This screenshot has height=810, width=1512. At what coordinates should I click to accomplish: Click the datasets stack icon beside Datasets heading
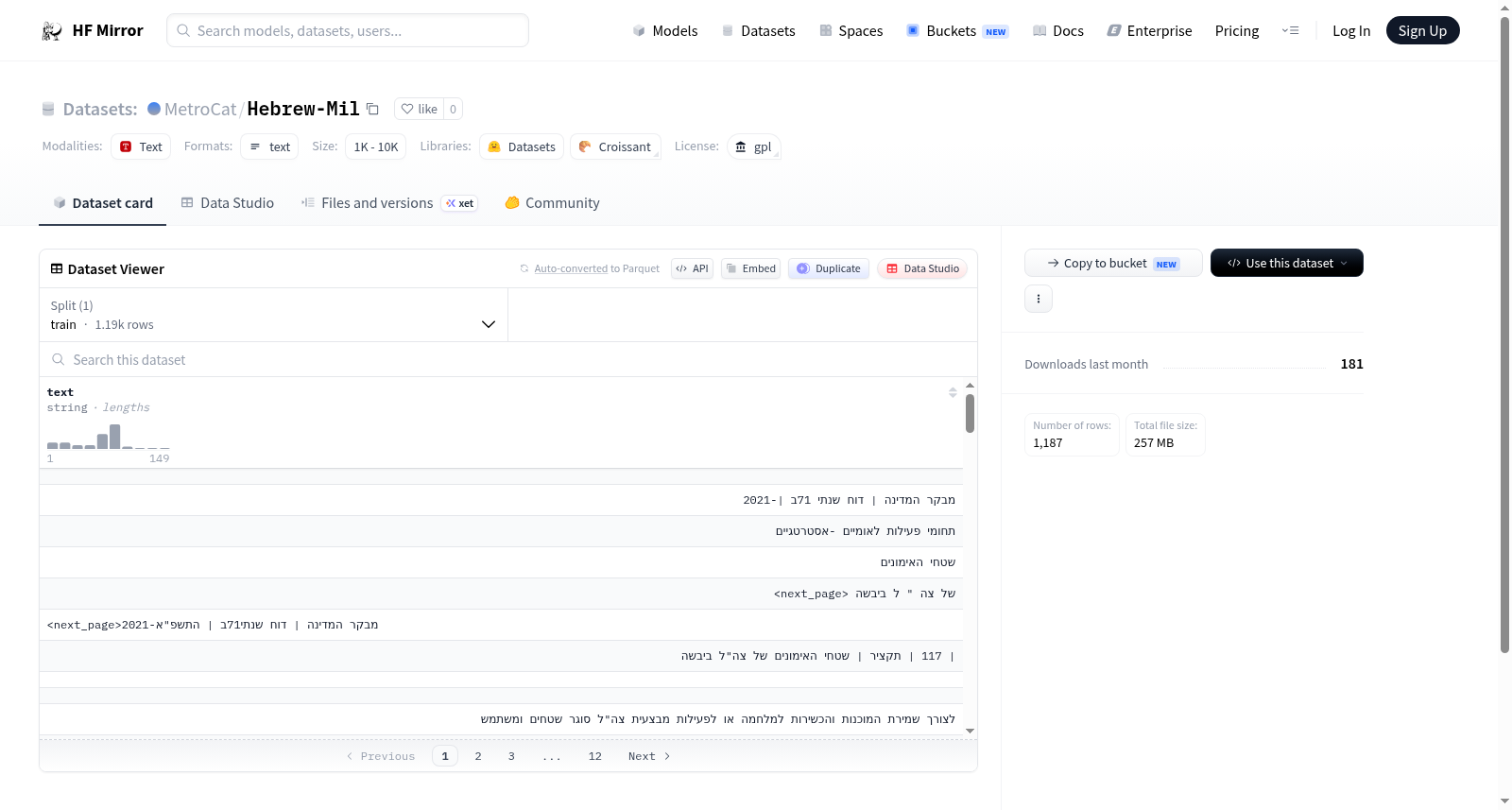(x=48, y=110)
